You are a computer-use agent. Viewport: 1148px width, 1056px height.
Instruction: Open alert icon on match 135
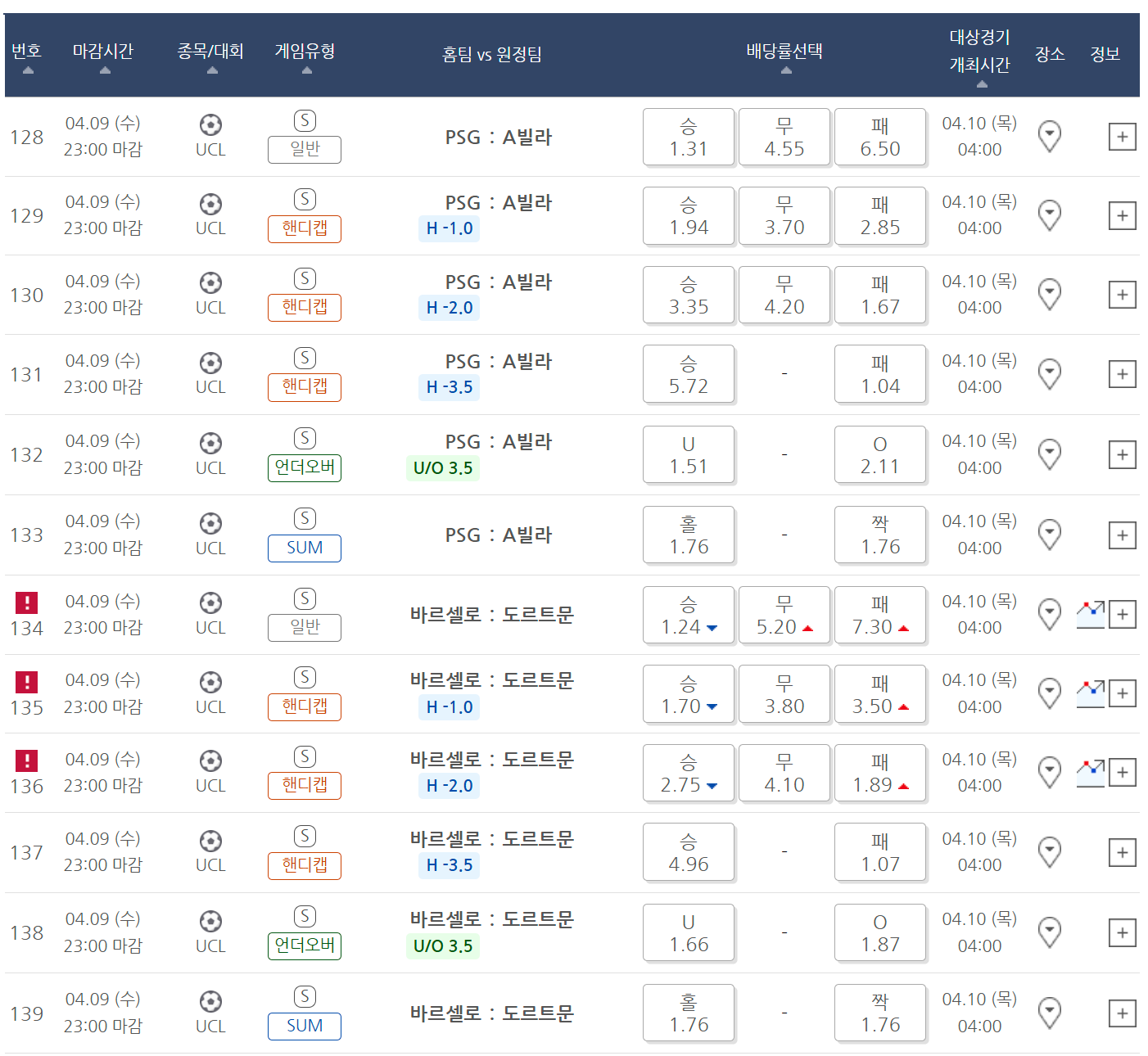tap(27, 682)
